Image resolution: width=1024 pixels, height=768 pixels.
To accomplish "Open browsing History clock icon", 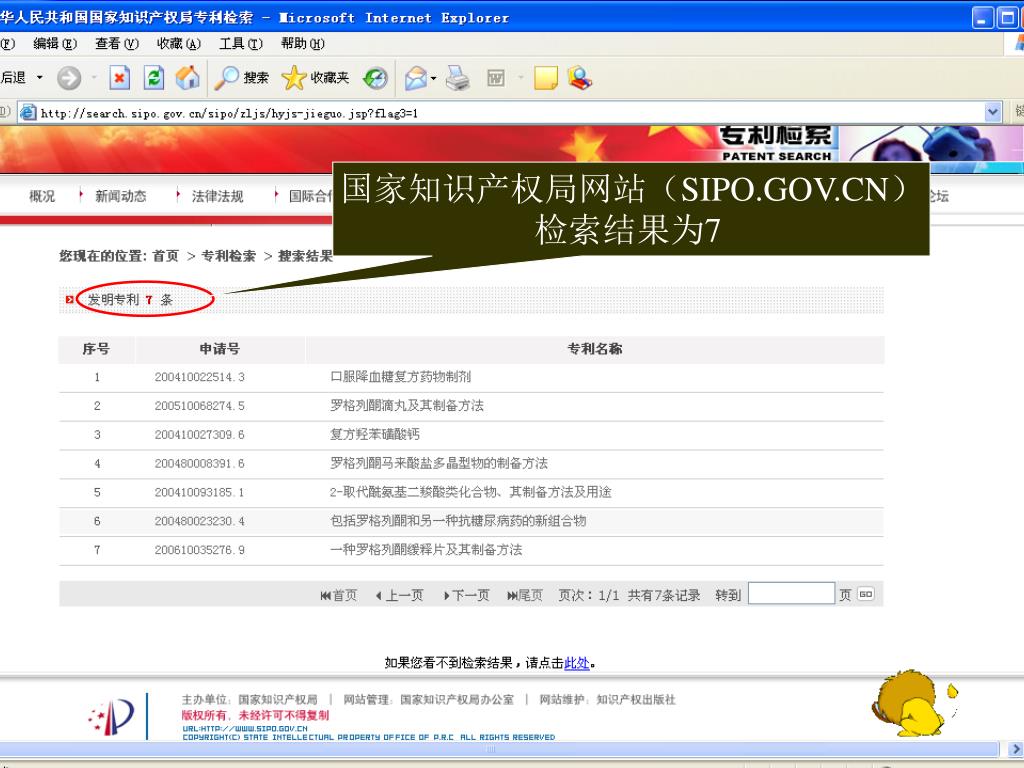I will pos(376,78).
